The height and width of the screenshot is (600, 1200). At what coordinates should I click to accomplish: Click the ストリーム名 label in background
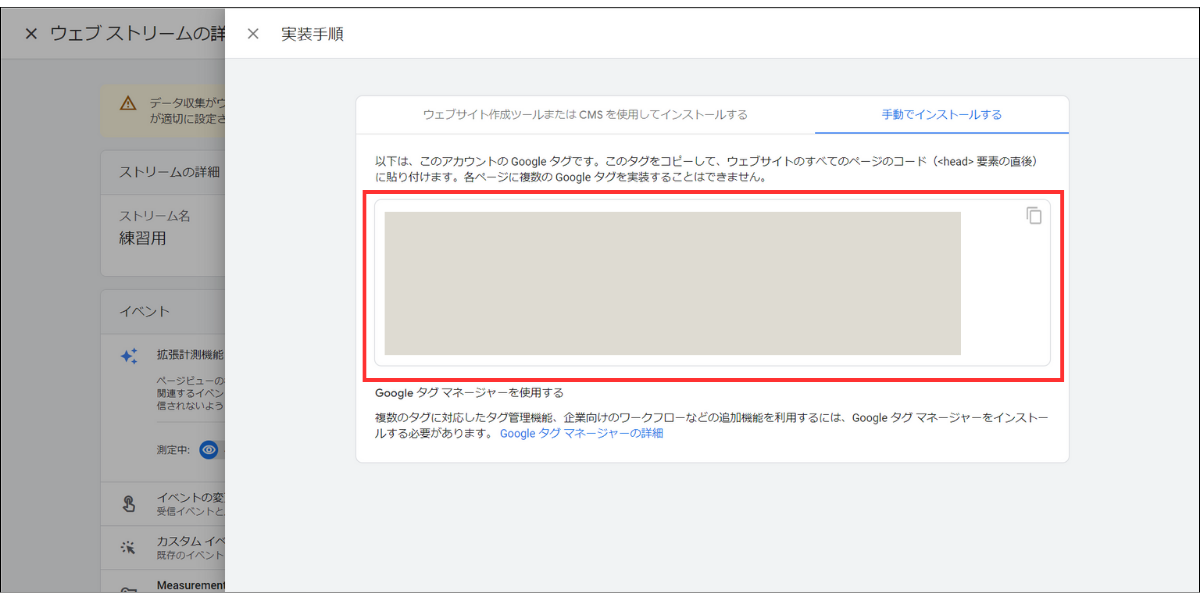pos(155,216)
